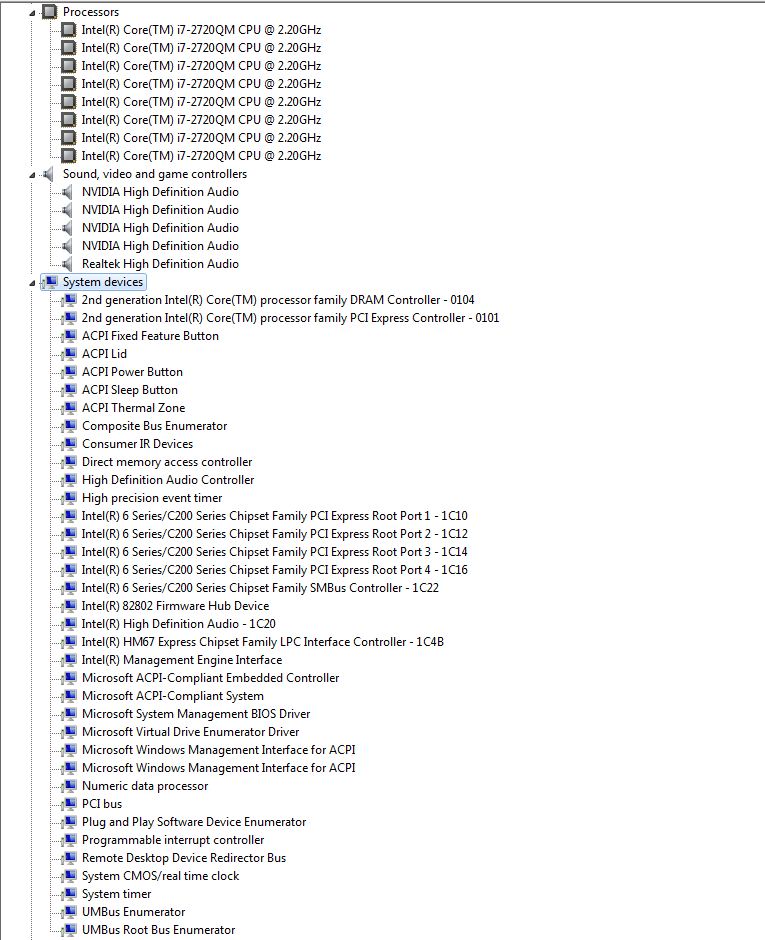The image size is (765, 940).
Task: Click the Composite Bus Enumerator icon
Action: coord(70,426)
